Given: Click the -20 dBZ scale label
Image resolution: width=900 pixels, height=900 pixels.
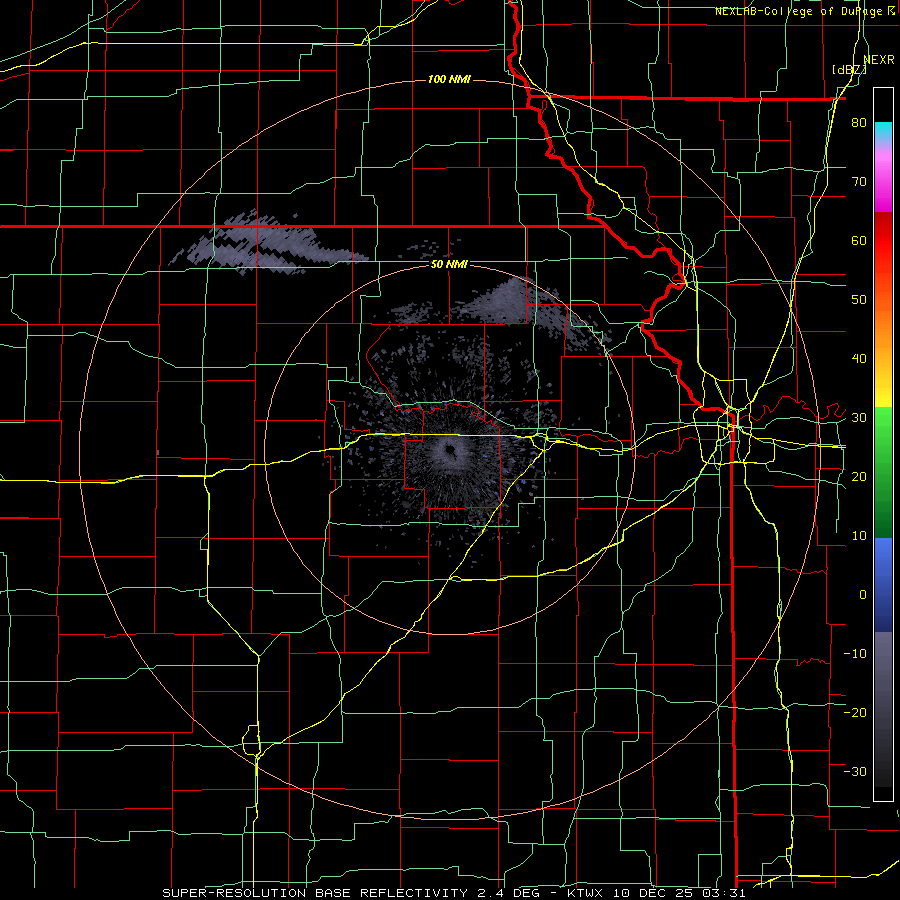Looking at the screenshot, I should click(x=855, y=712).
